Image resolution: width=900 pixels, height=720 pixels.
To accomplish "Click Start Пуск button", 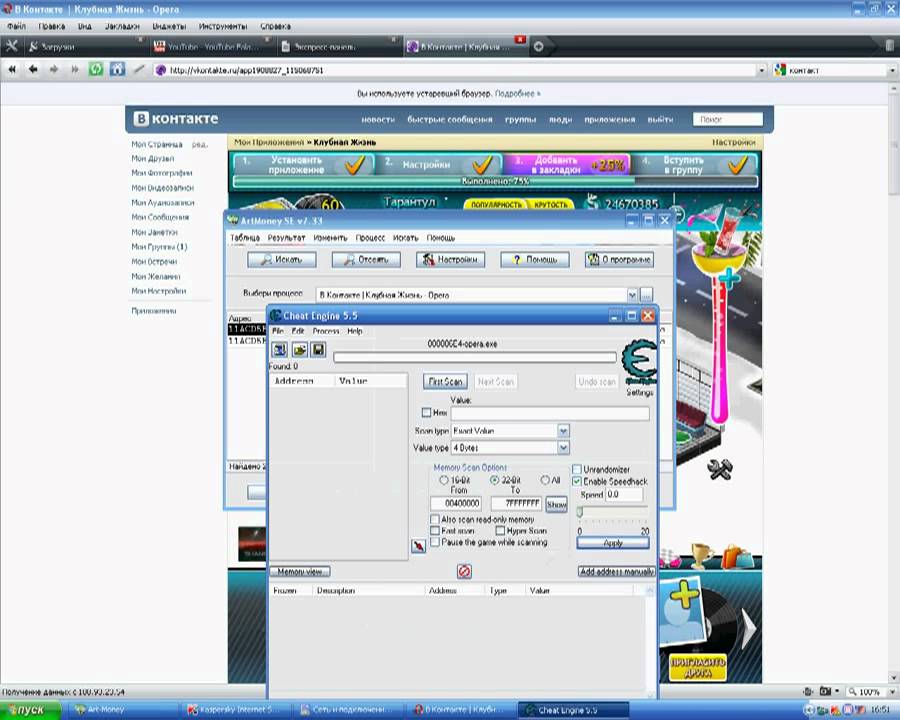I will click(x=30, y=710).
